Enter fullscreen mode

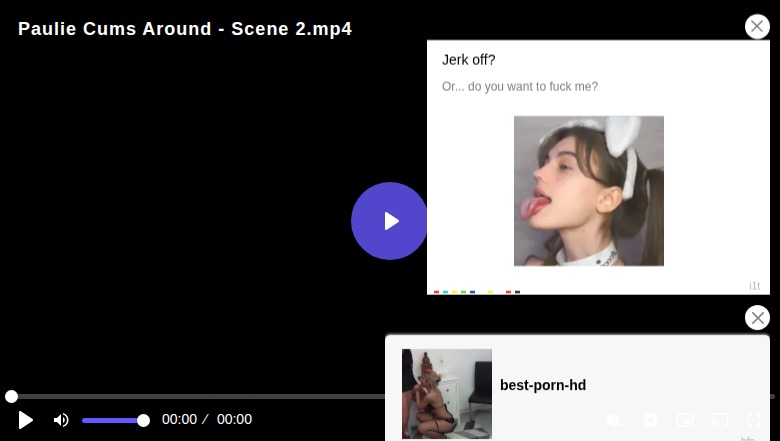tap(754, 420)
